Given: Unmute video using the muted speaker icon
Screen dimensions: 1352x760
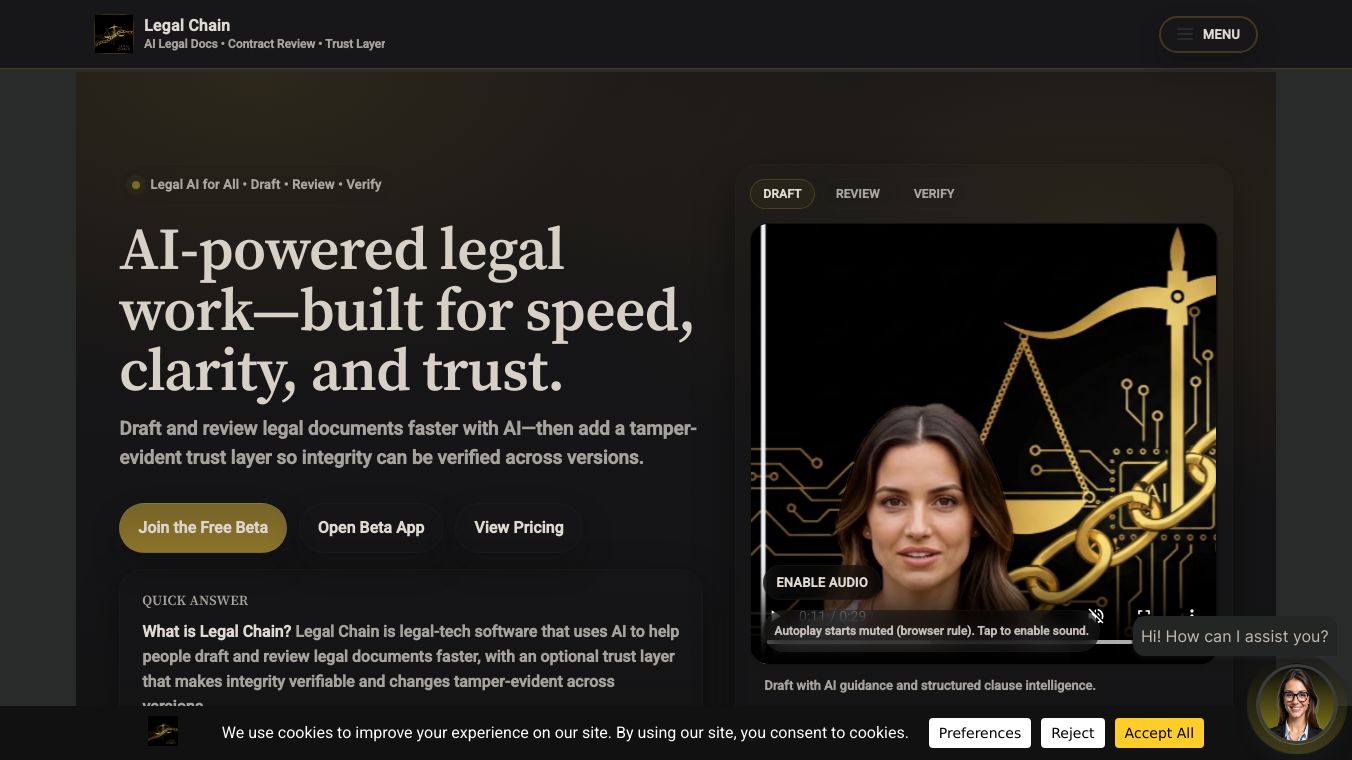Looking at the screenshot, I should tap(1096, 616).
